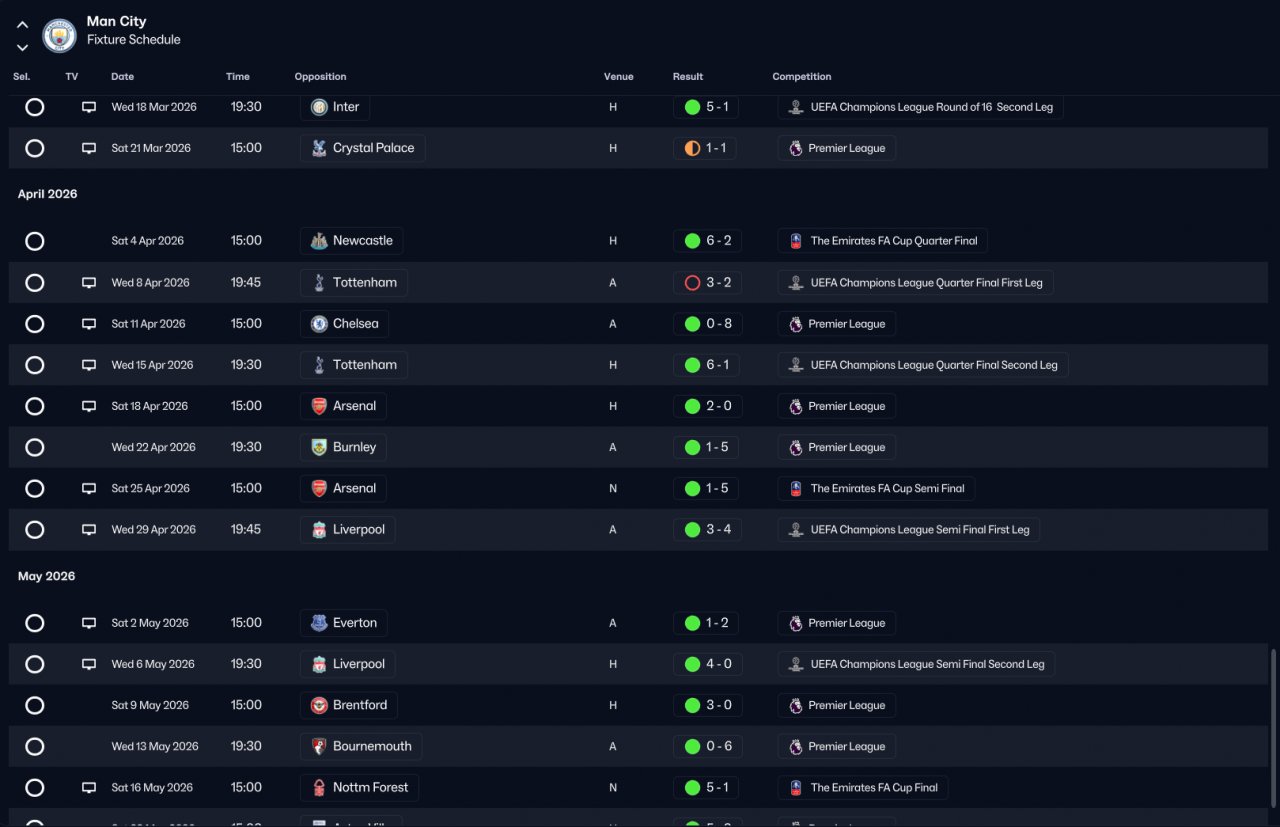Click the May 2026 month heading
The image size is (1280, 827).
click(46, 577)
